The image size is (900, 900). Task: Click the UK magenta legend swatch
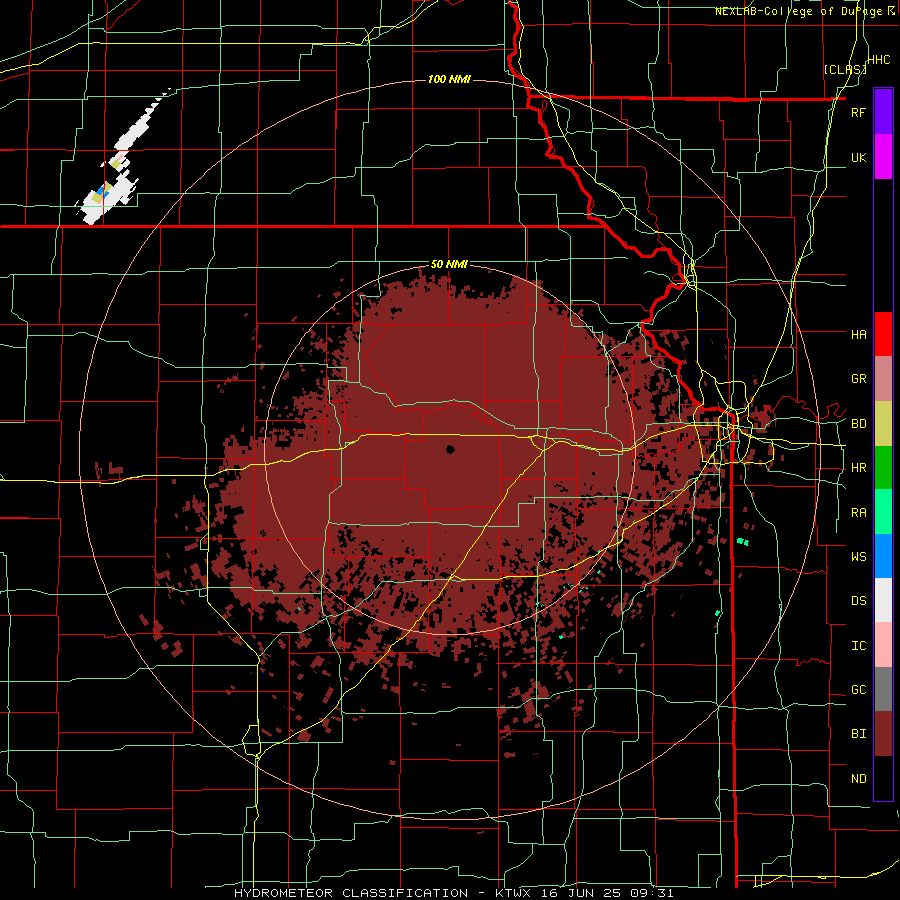[x=883, y=157]
